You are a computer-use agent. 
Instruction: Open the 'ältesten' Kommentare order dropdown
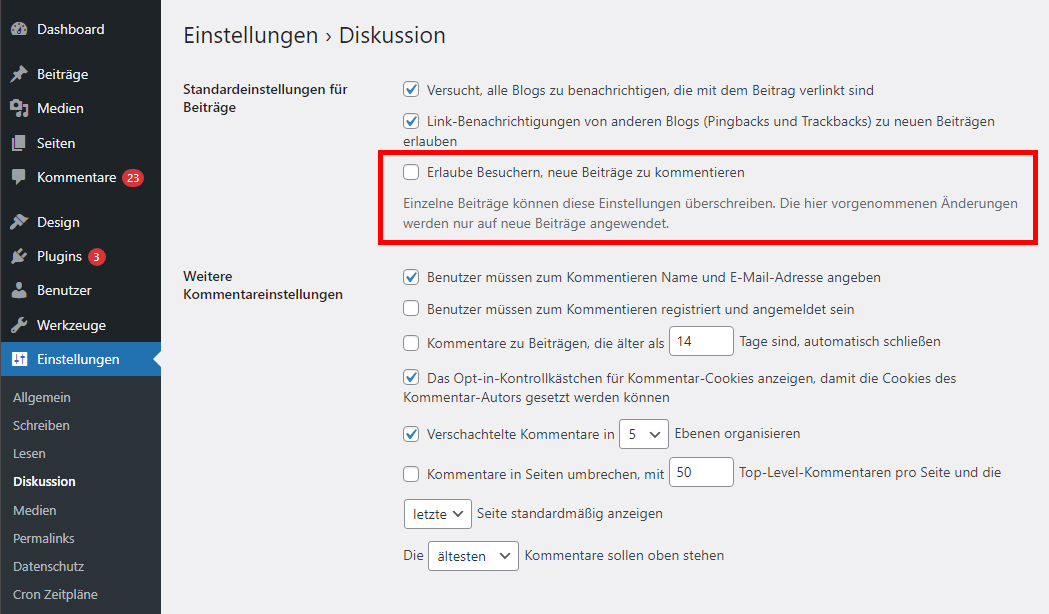point(473,556)
